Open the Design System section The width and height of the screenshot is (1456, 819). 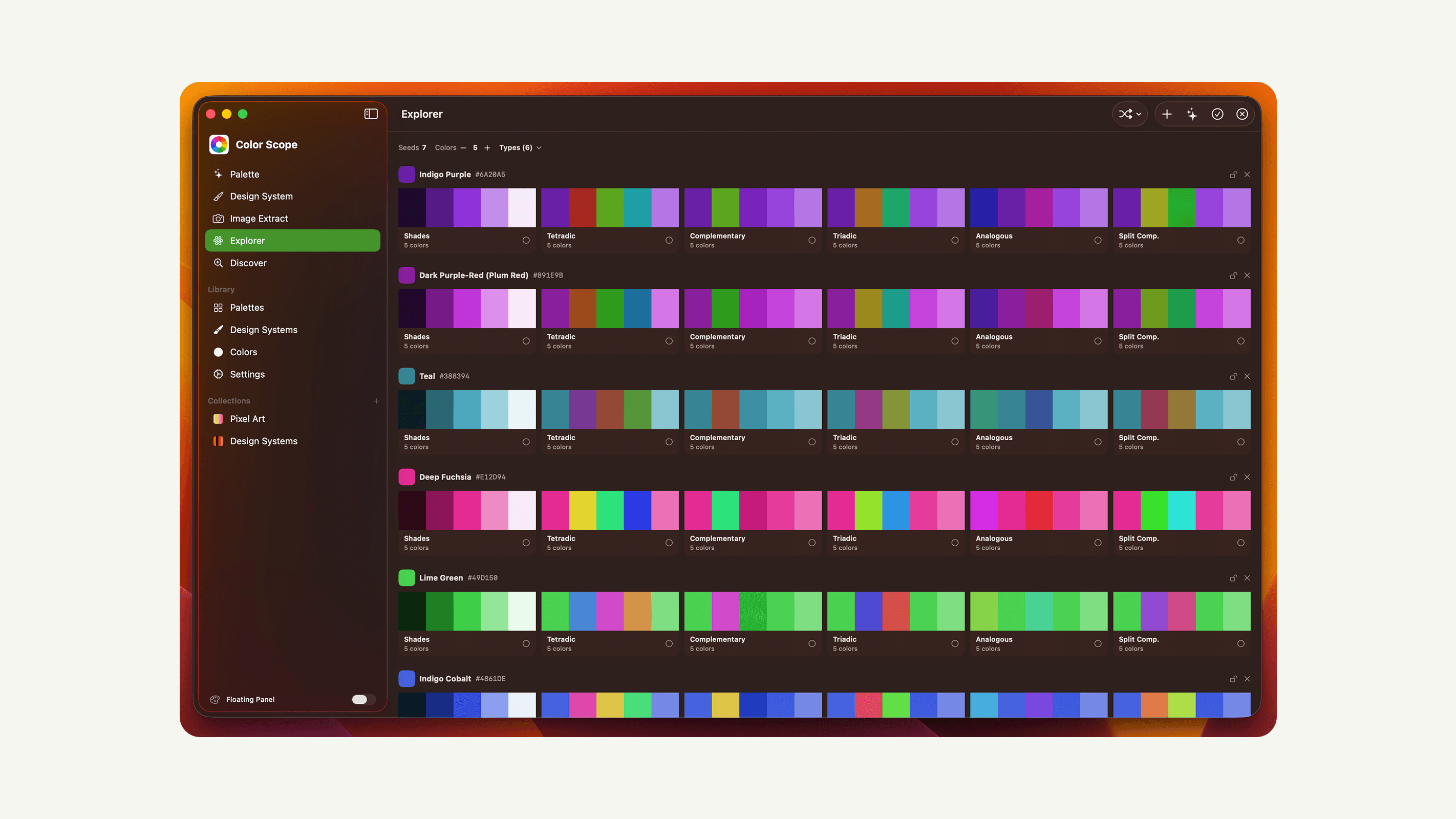(292, 196)
